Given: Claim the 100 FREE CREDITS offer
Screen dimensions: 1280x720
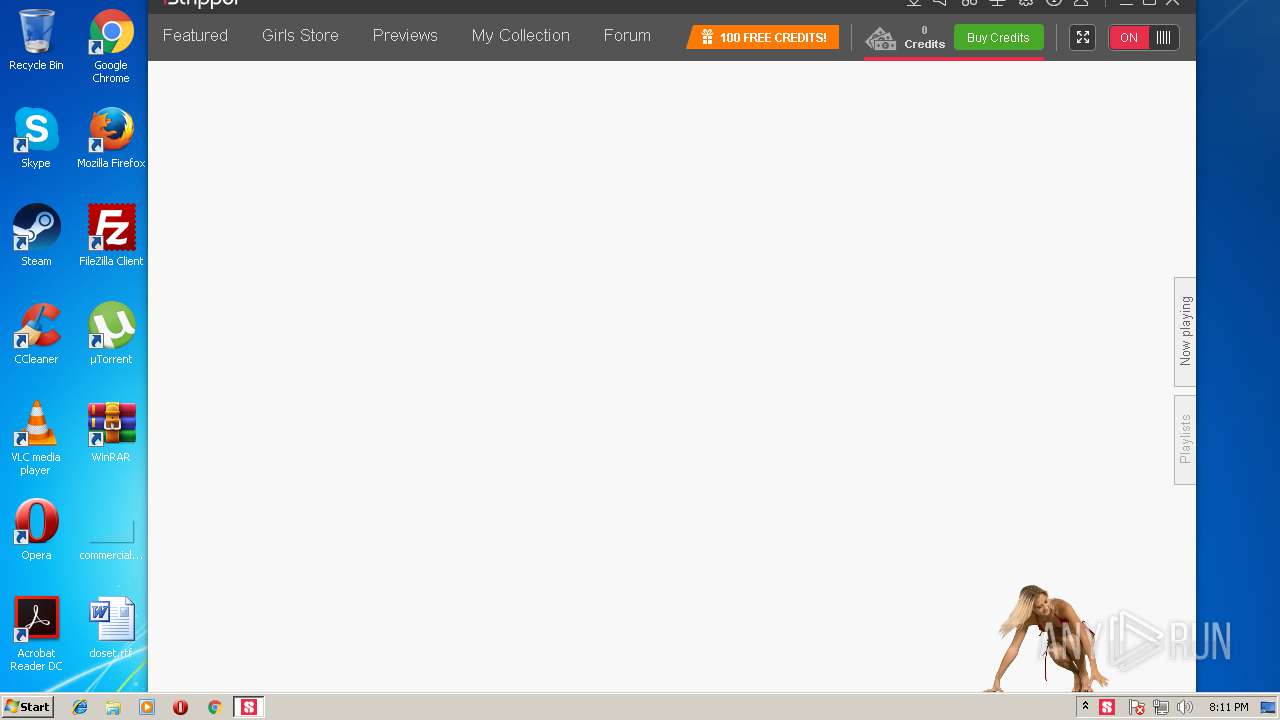Looking at the screenshot, I should tap(763, 37).
